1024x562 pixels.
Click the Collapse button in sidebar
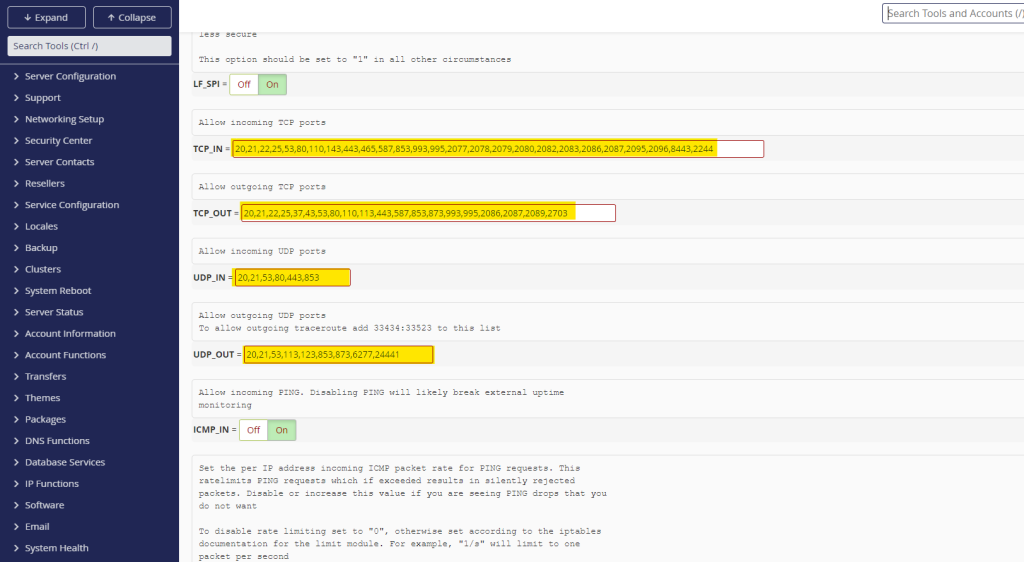coord(132,17)
